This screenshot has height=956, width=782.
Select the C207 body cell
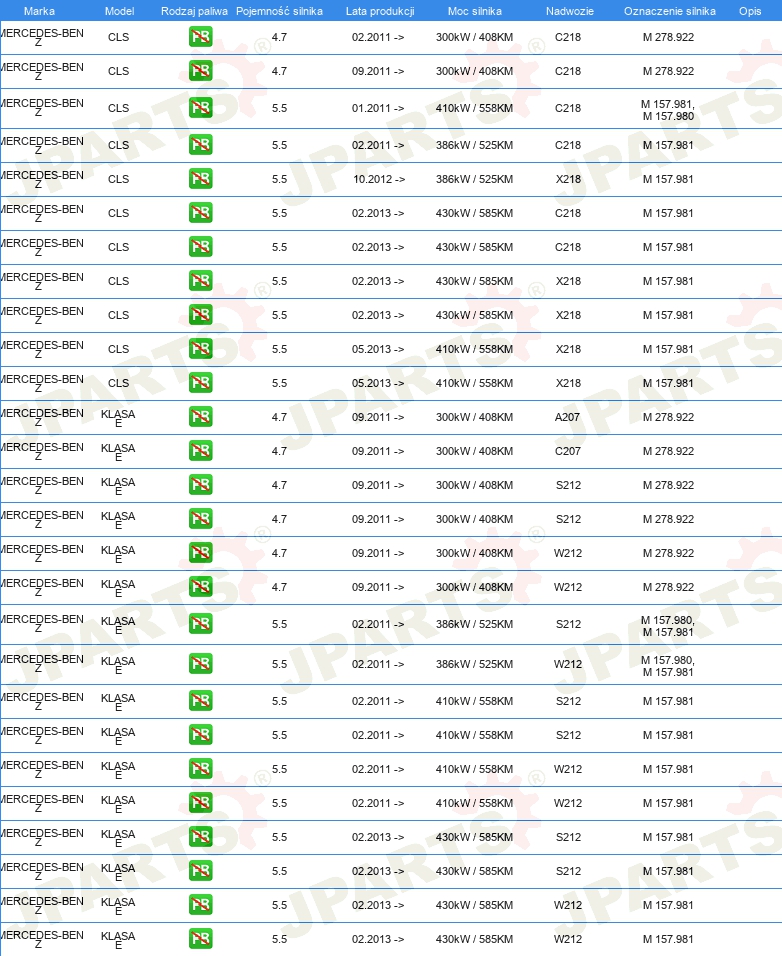click(x=567, y=451)
